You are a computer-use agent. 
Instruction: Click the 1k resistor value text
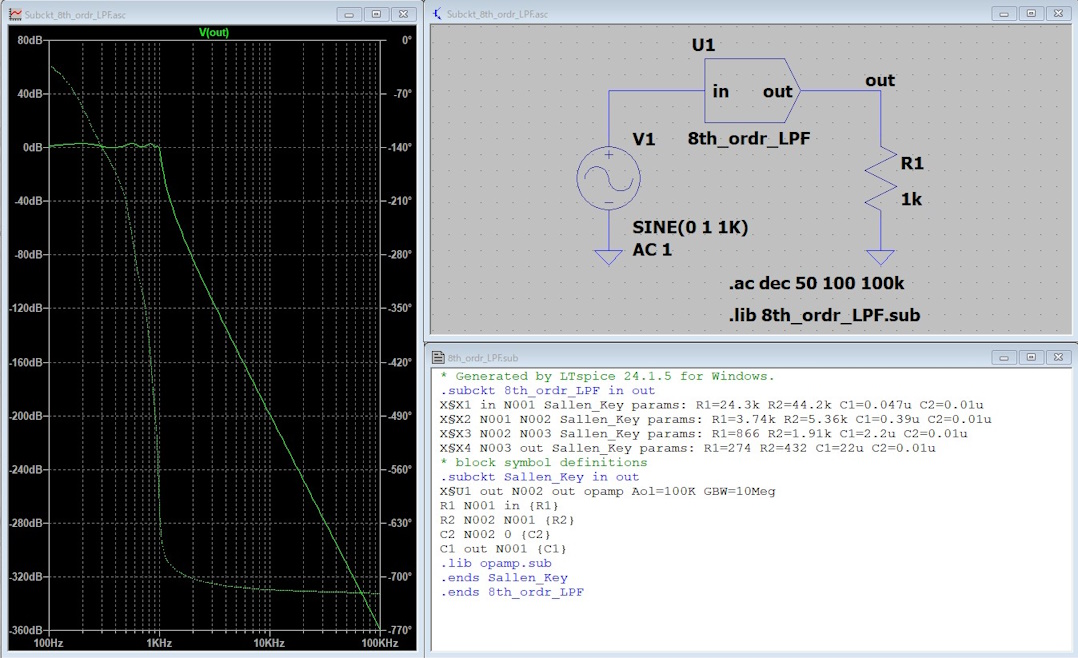click(x=911, y=199)
